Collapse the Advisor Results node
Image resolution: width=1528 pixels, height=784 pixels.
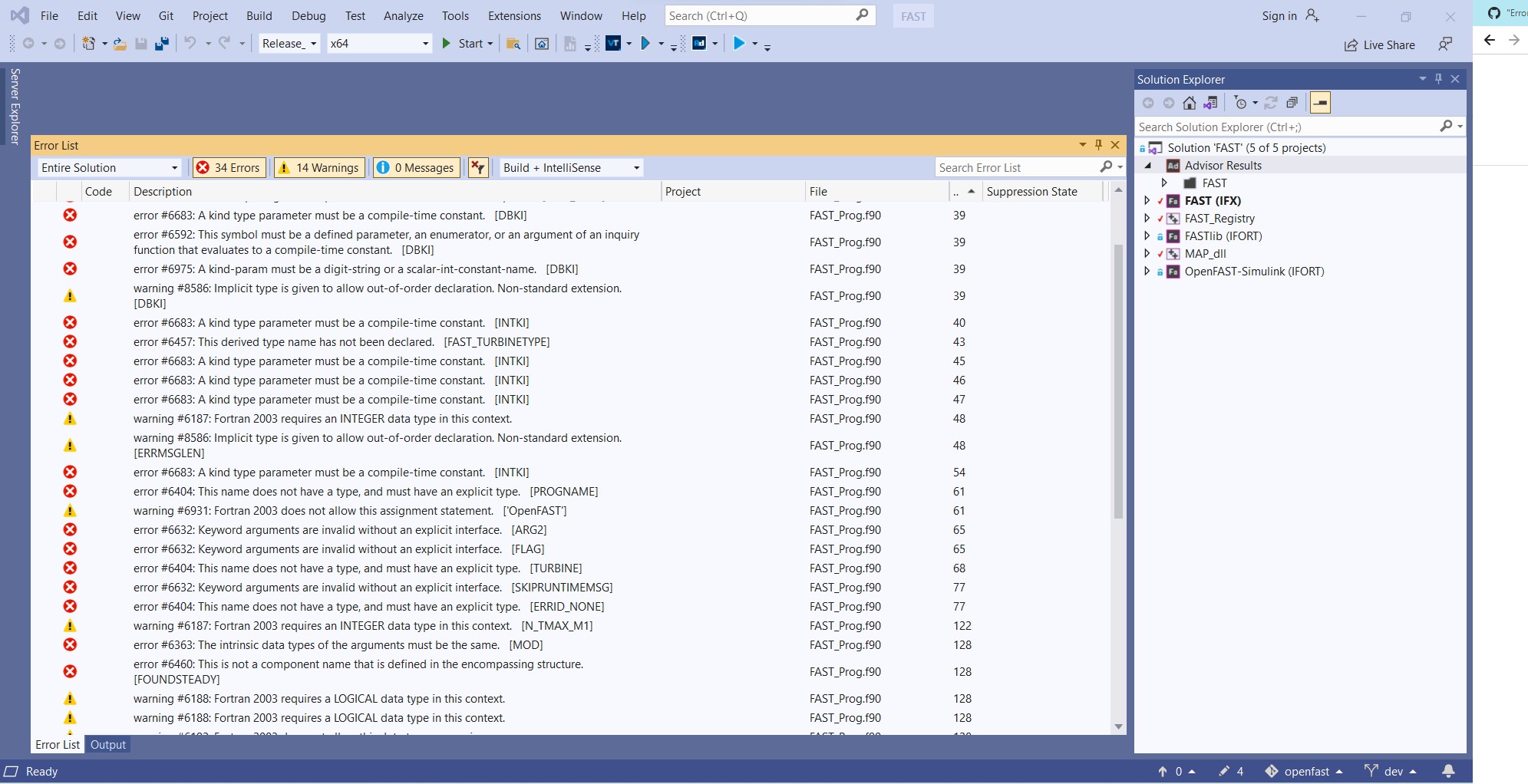[1149, 165]
